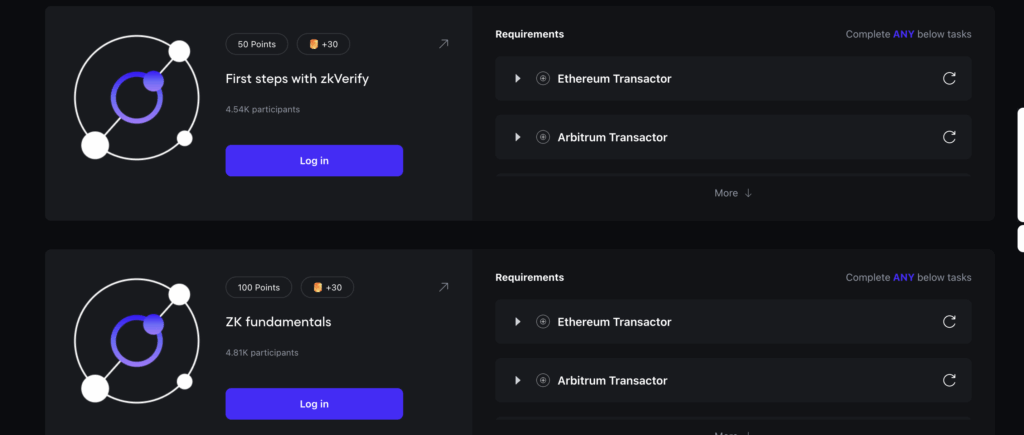Expand Ethereum Transactor in First steps quest
Screen dimensions: 1024x435
pos(518,78)
